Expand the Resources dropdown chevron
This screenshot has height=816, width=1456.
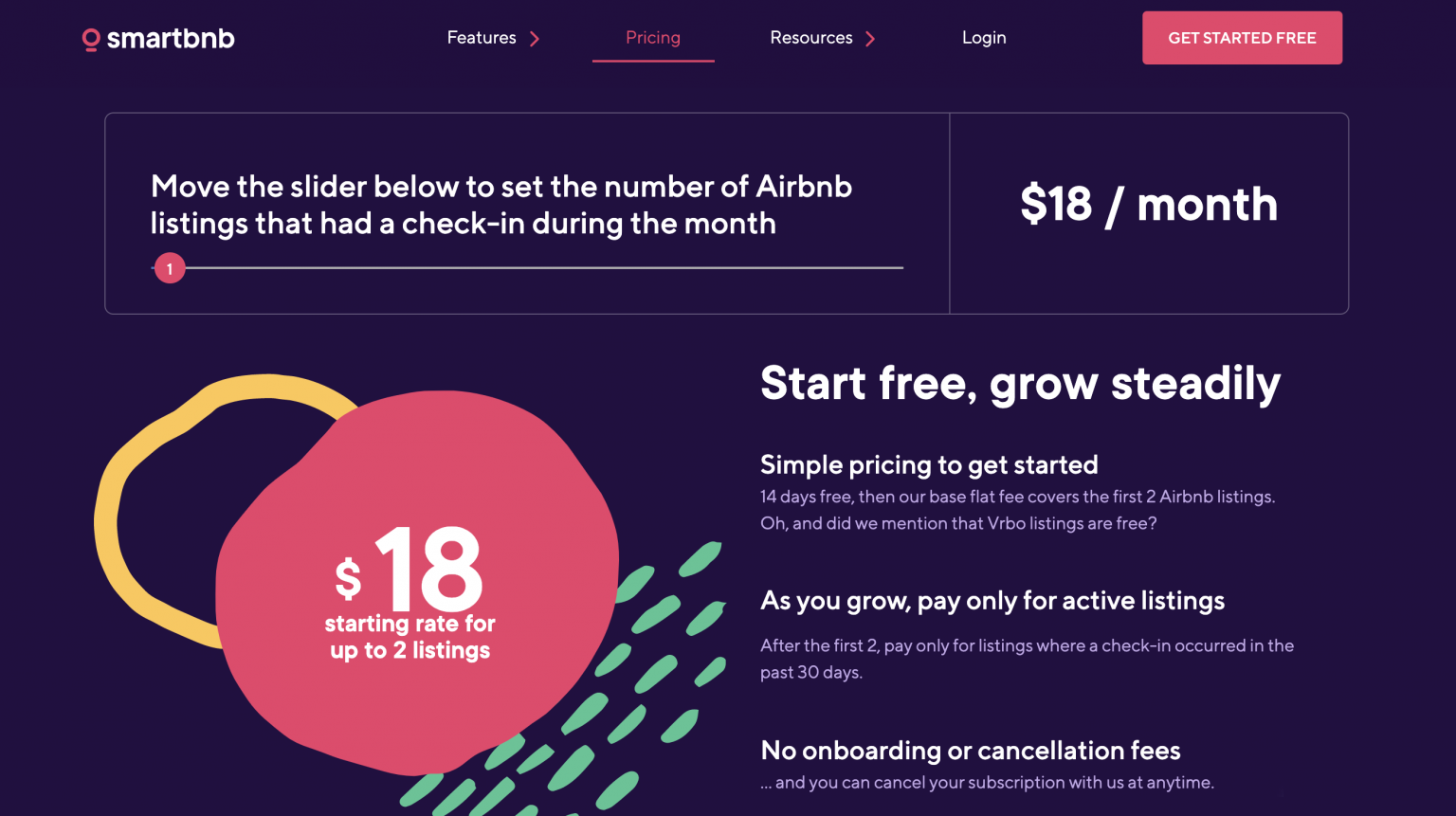(x=870, y=39)
